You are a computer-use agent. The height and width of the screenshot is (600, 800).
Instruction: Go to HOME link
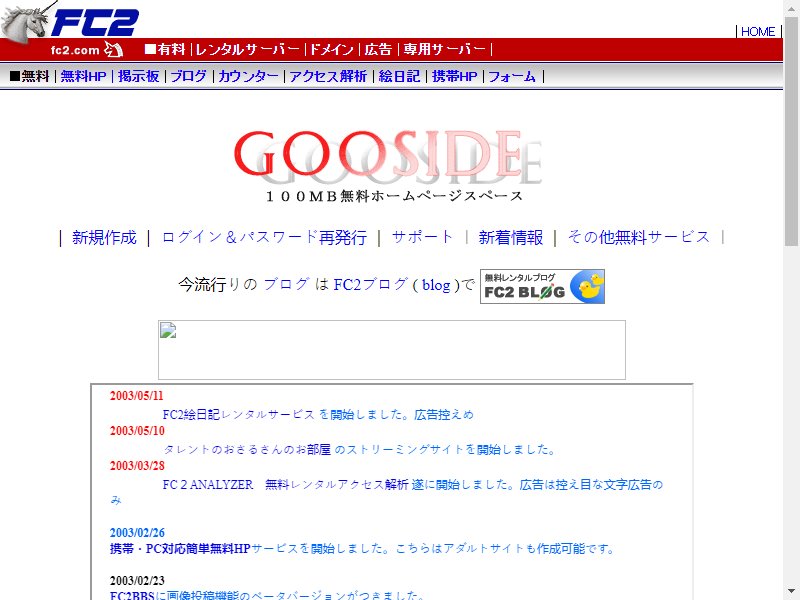coord(758,32)
